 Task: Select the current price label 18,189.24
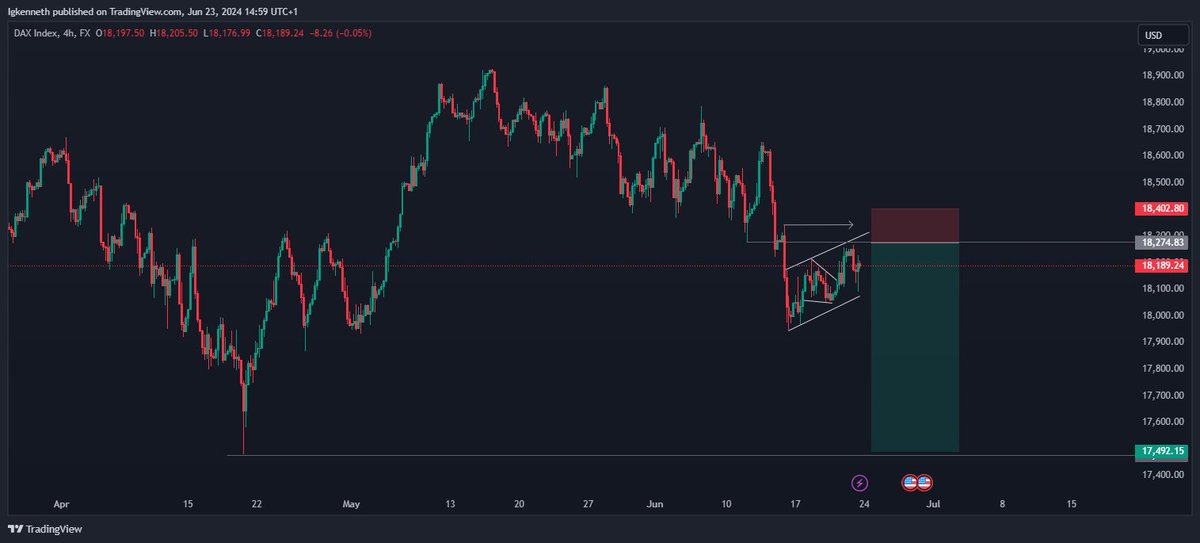tap(1160, 266)
